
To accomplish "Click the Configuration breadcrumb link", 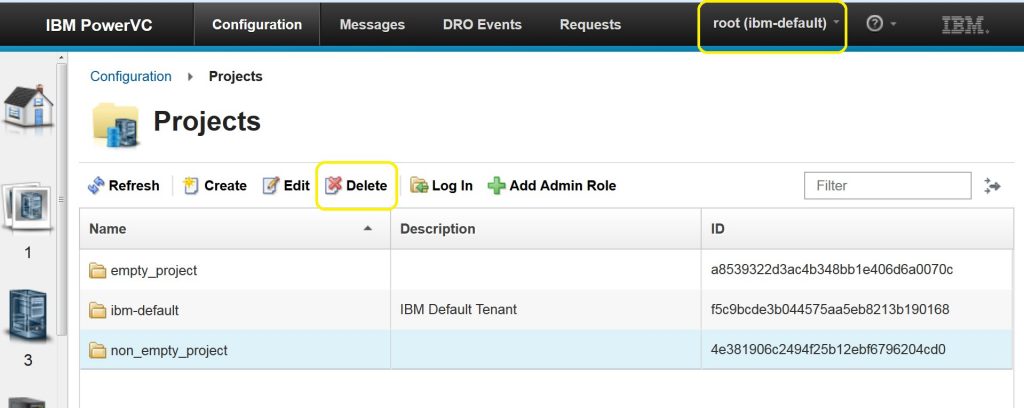I will [131, 76].
